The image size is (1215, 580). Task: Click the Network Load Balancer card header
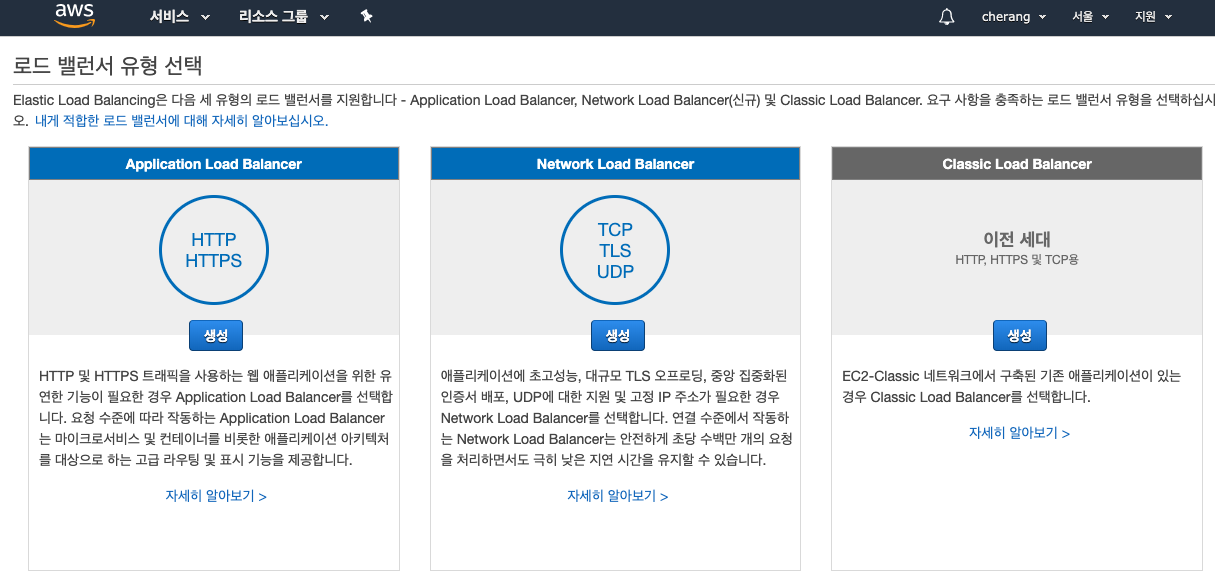(x=615, y=164)
